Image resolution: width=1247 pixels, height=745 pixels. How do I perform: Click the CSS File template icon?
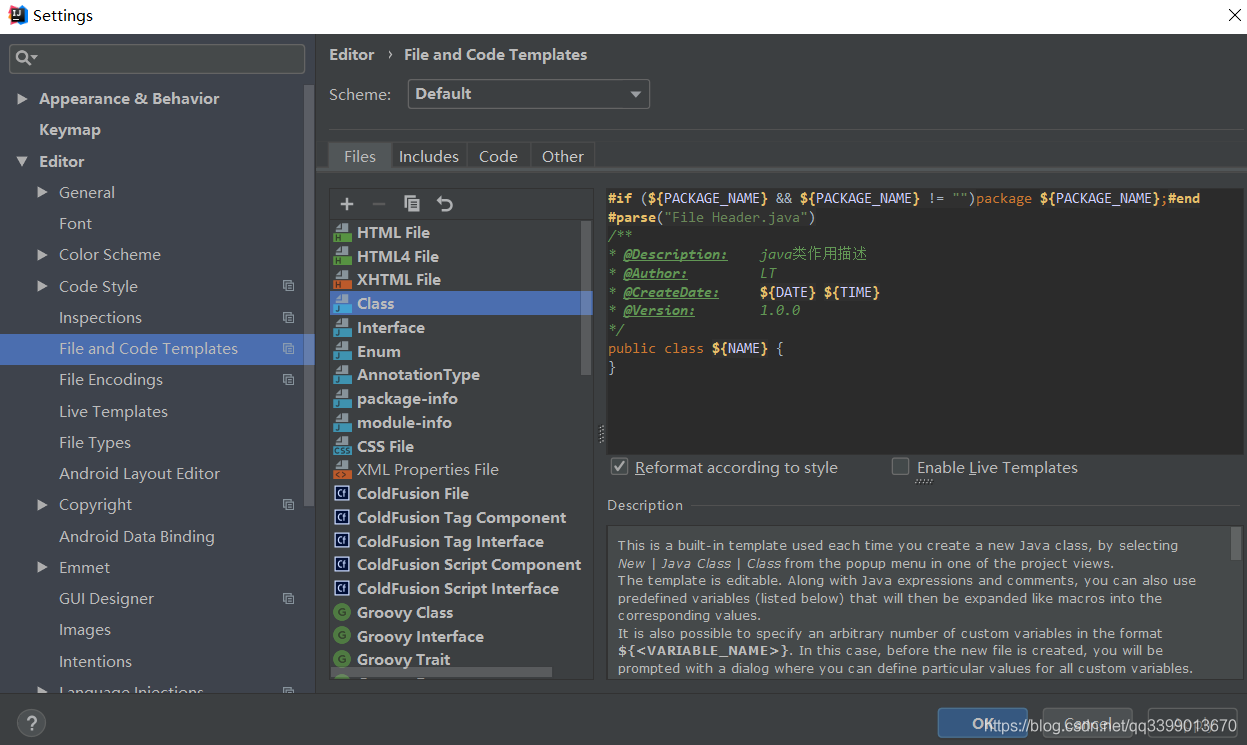343,447
